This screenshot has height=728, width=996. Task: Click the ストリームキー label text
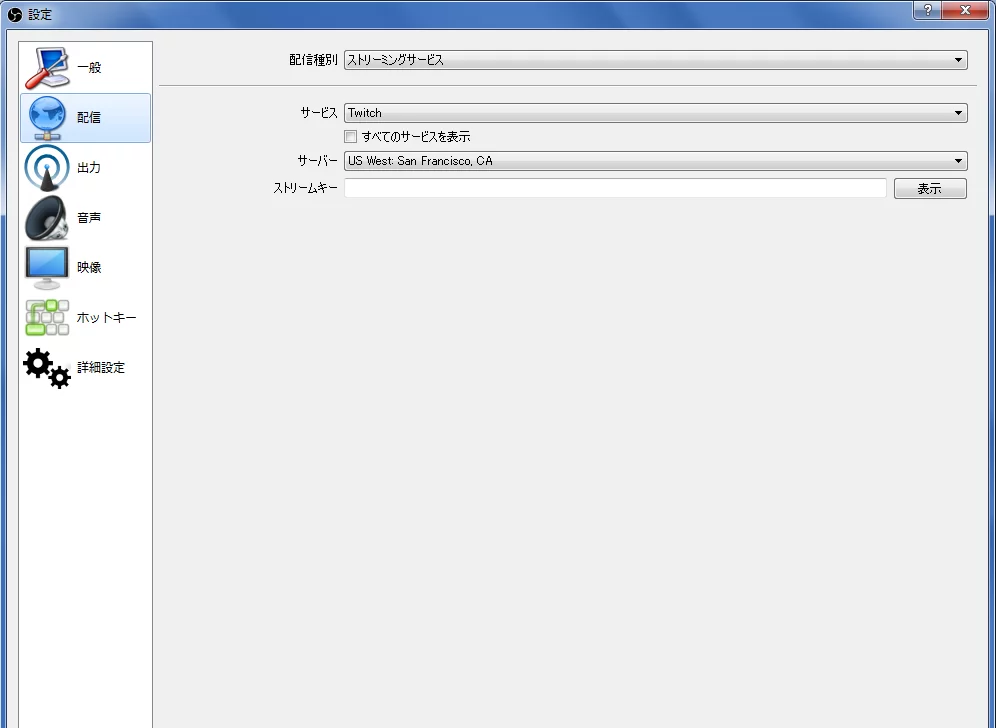306,188
